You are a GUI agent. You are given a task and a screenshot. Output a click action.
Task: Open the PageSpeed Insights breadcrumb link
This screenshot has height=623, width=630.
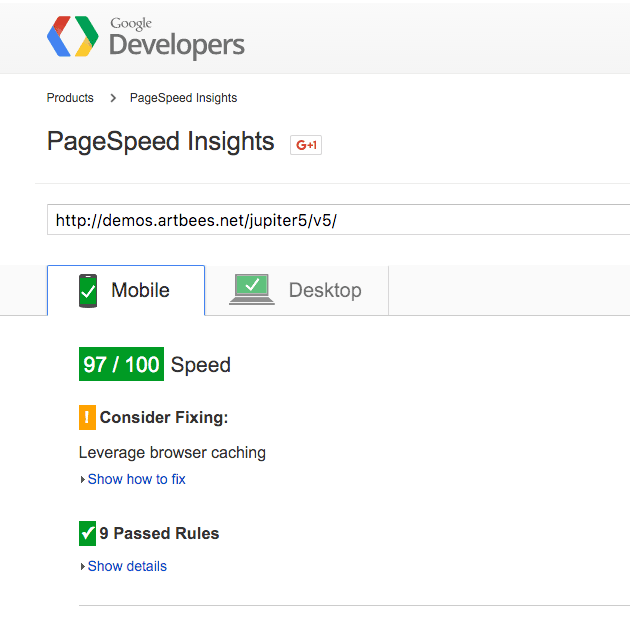pos(183,98)
